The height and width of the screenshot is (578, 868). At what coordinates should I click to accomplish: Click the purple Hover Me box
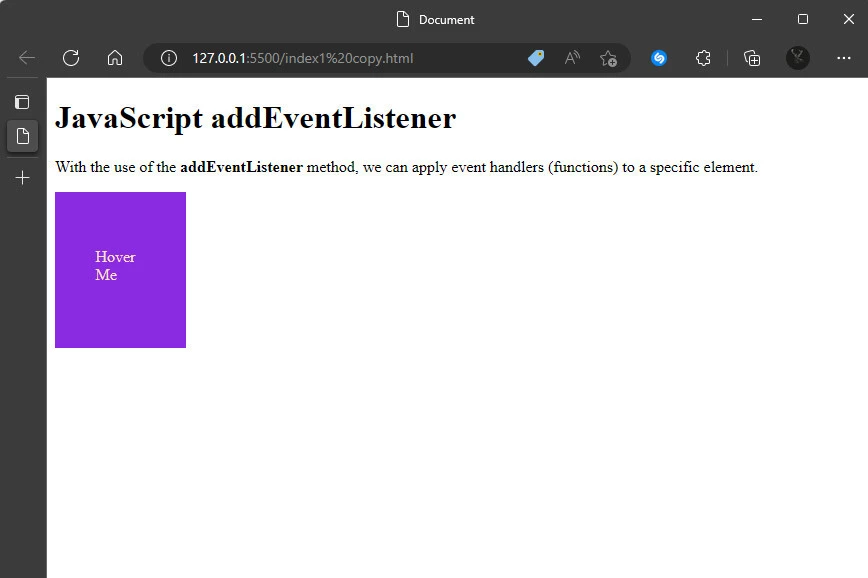point(120,270)
